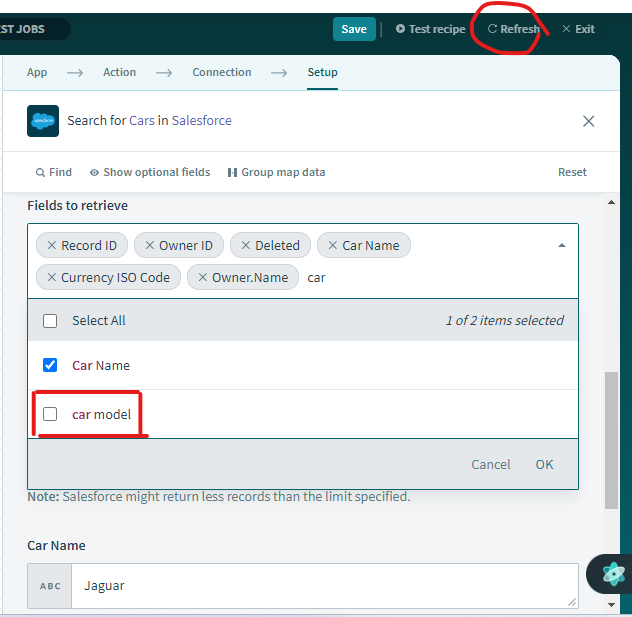Click the Find search tool
The image size is (632, 617).
coord(54,172)
